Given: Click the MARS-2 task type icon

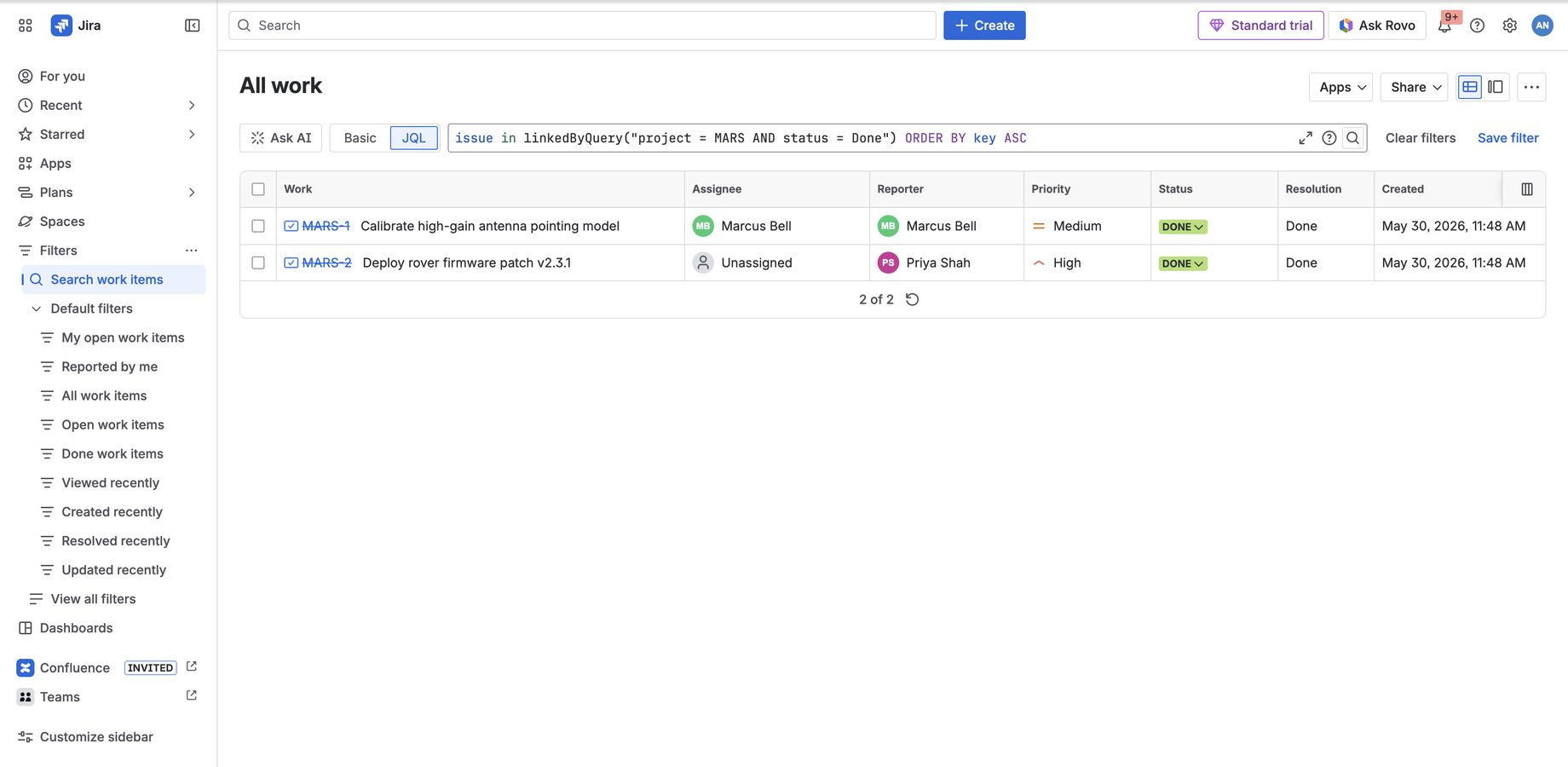Looking at the screenshot, I should (x=291, y=262).
